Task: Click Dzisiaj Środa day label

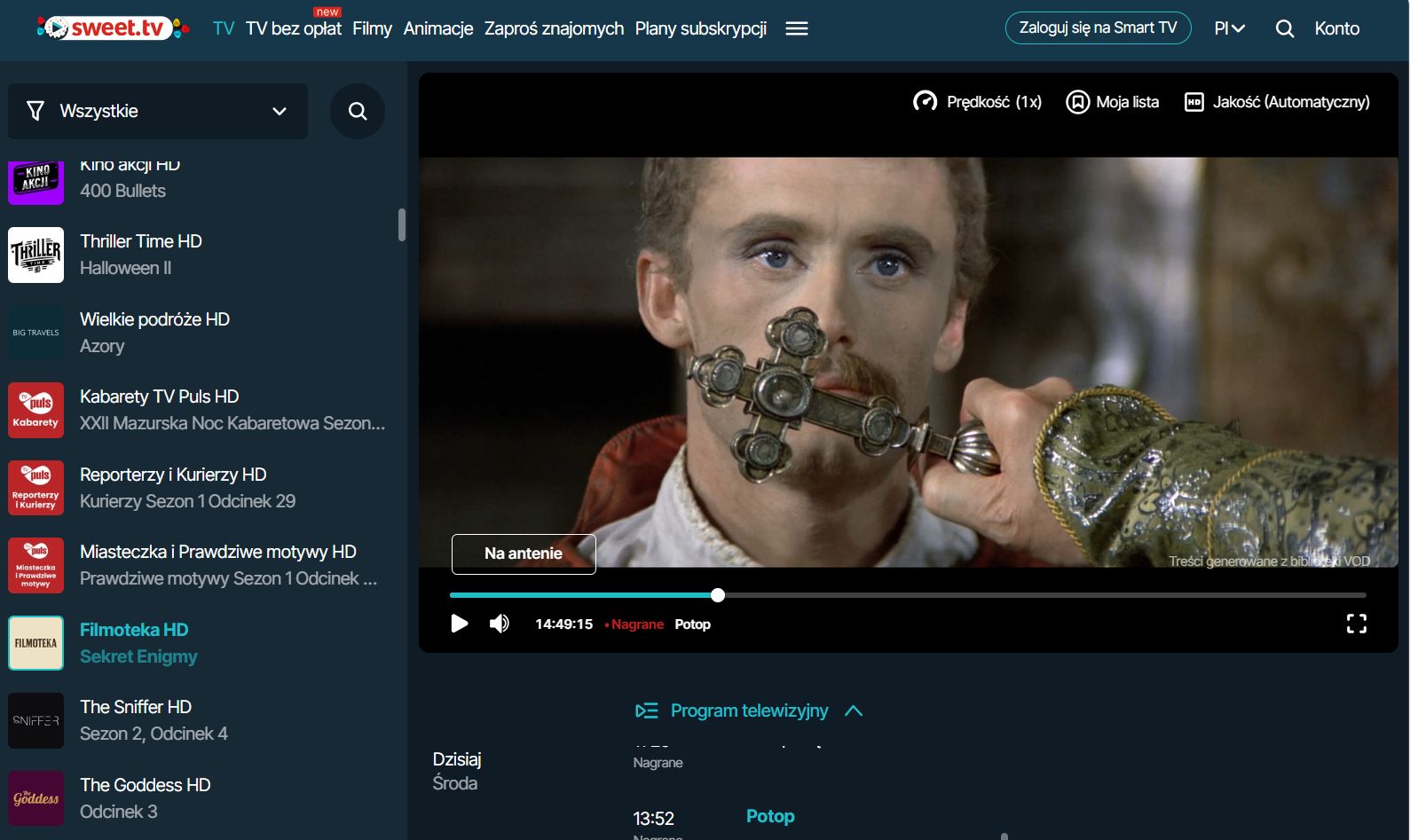Action: pos(457,771)
